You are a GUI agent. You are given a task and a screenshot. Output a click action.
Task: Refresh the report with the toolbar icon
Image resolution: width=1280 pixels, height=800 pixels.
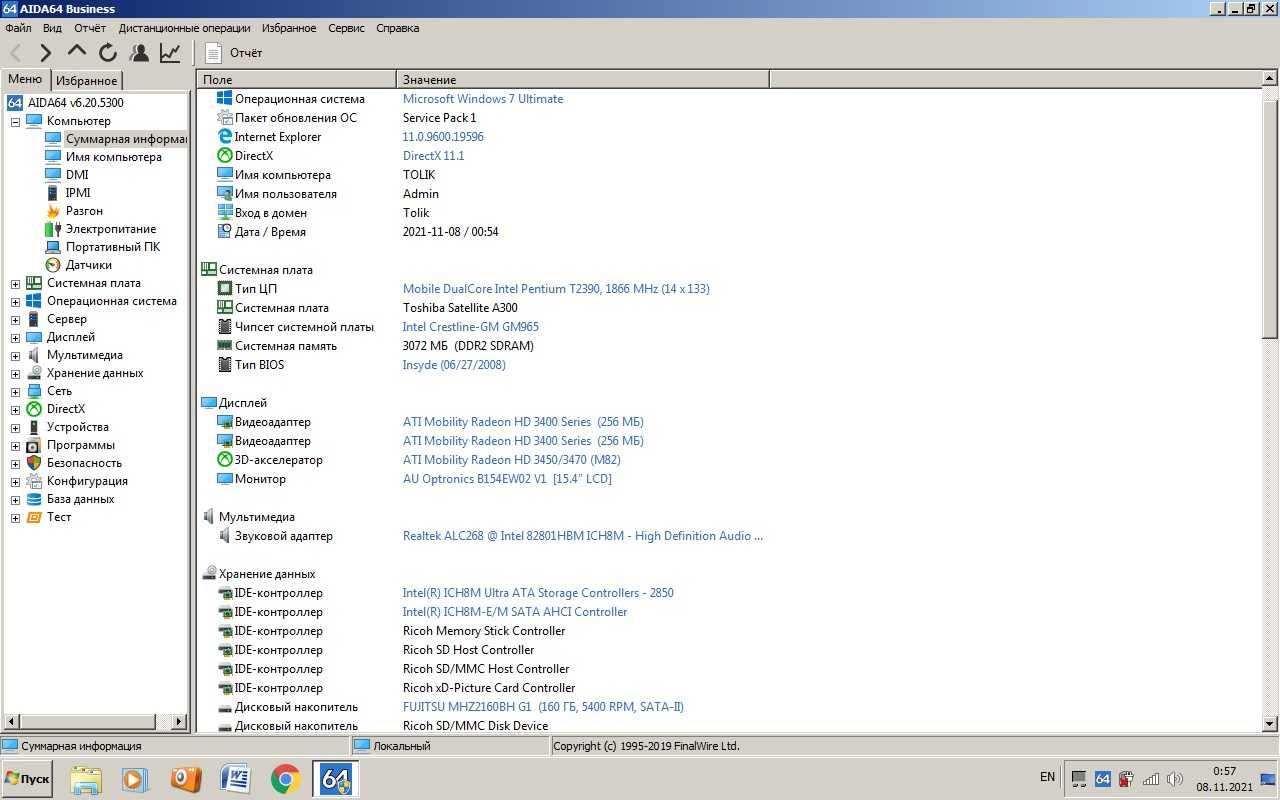click(x=108, y=52)
